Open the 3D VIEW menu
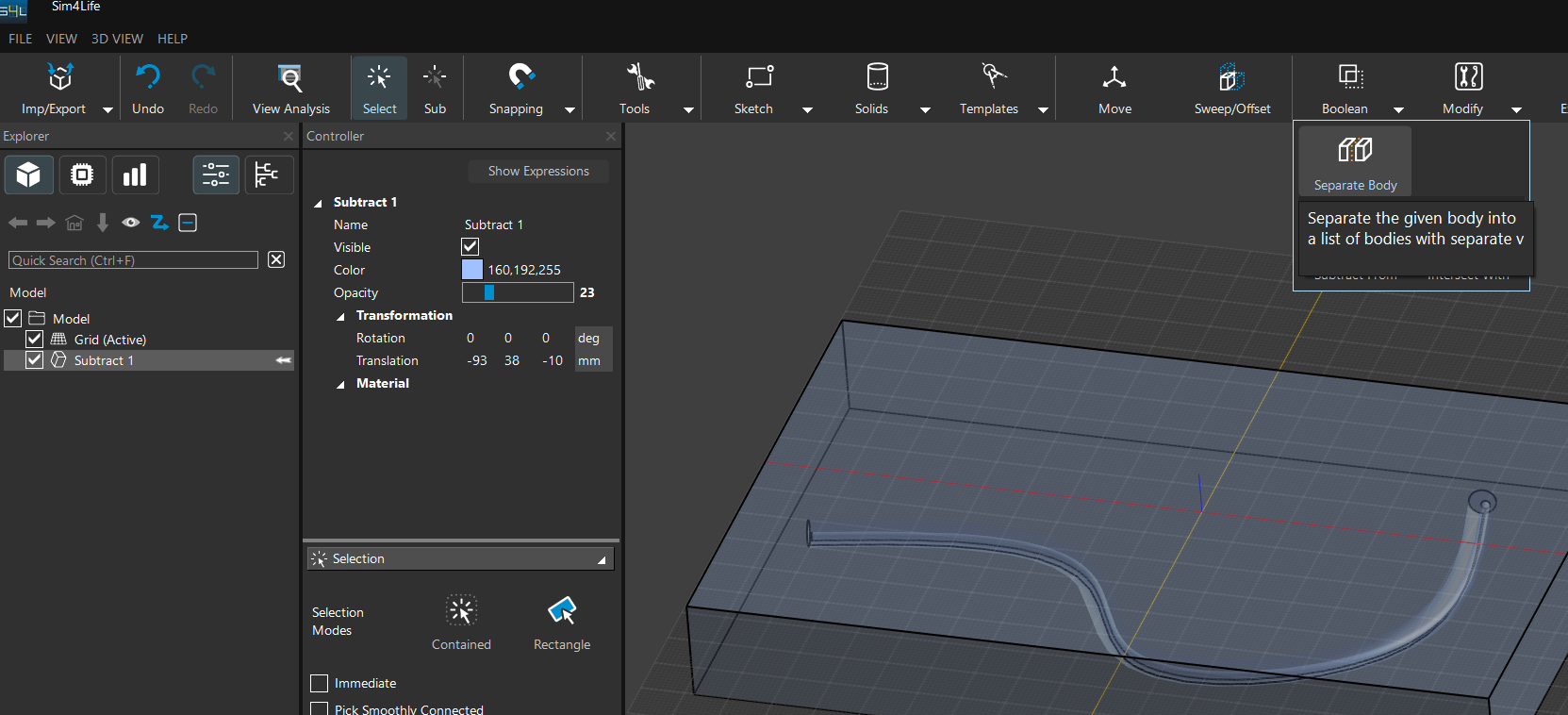The height and width of the screenshot is (715, 1568). click(x=117, y=39)
